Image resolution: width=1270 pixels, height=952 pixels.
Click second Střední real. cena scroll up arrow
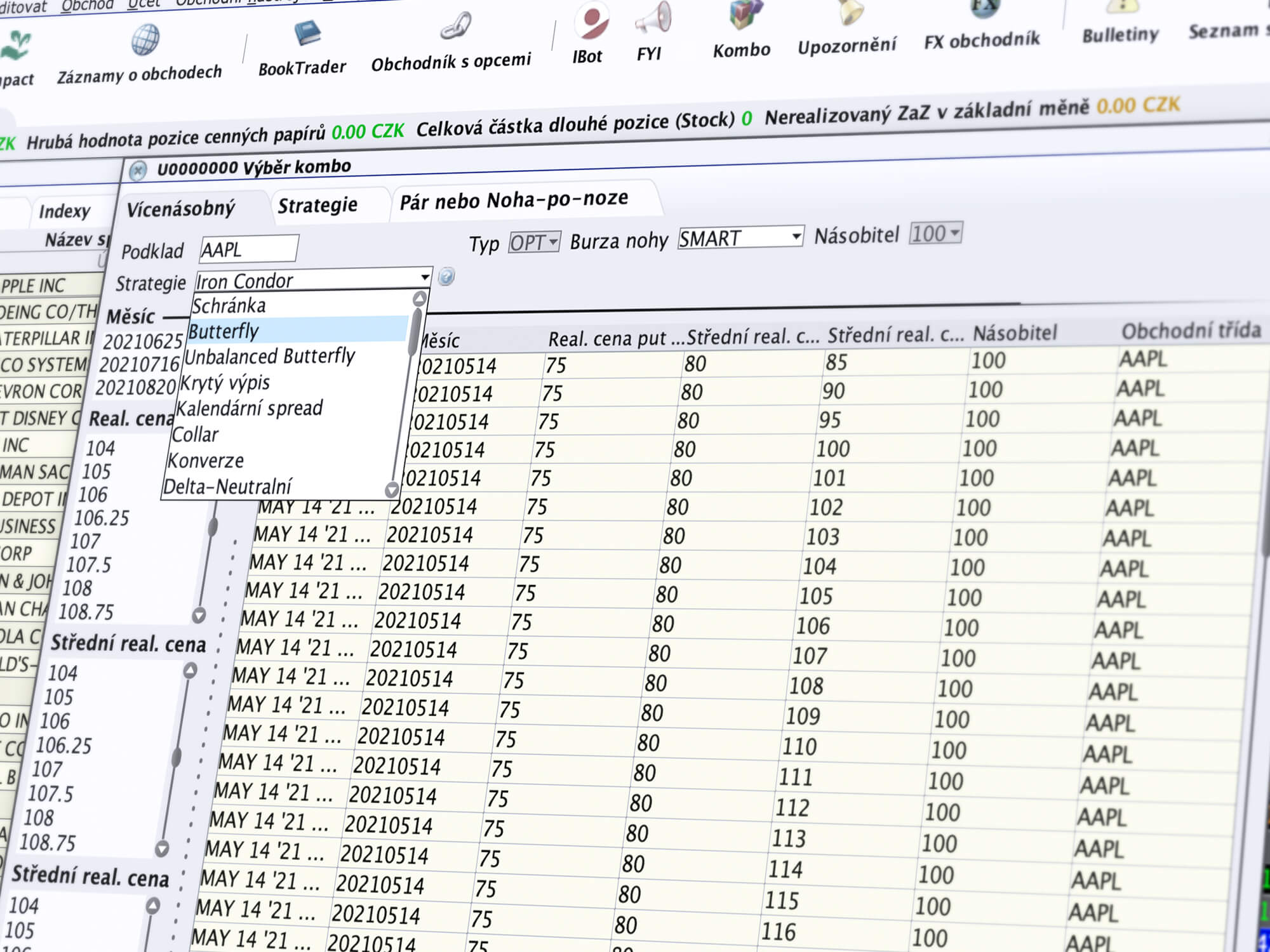152,905
